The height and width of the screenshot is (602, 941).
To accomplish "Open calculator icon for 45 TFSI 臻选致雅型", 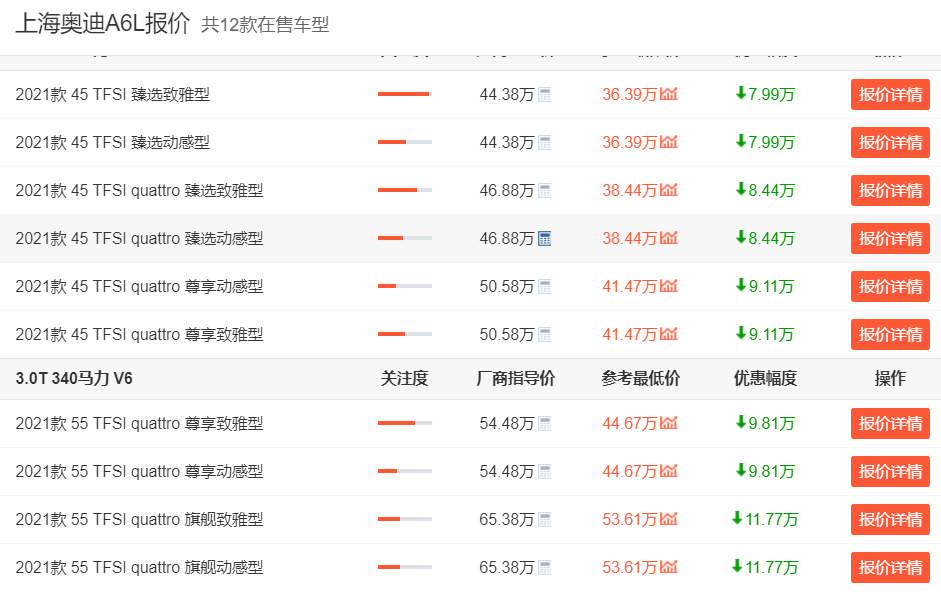I will [544, 95].
